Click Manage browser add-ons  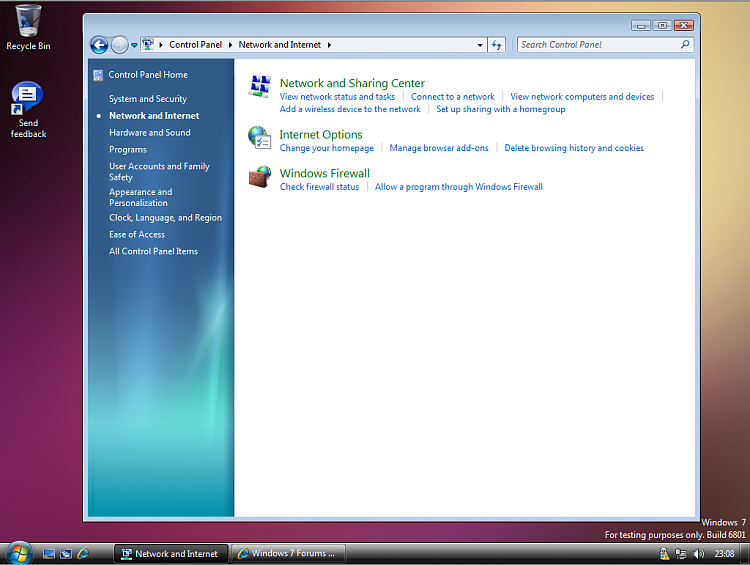pyautogui.click(x=439, y=148)
